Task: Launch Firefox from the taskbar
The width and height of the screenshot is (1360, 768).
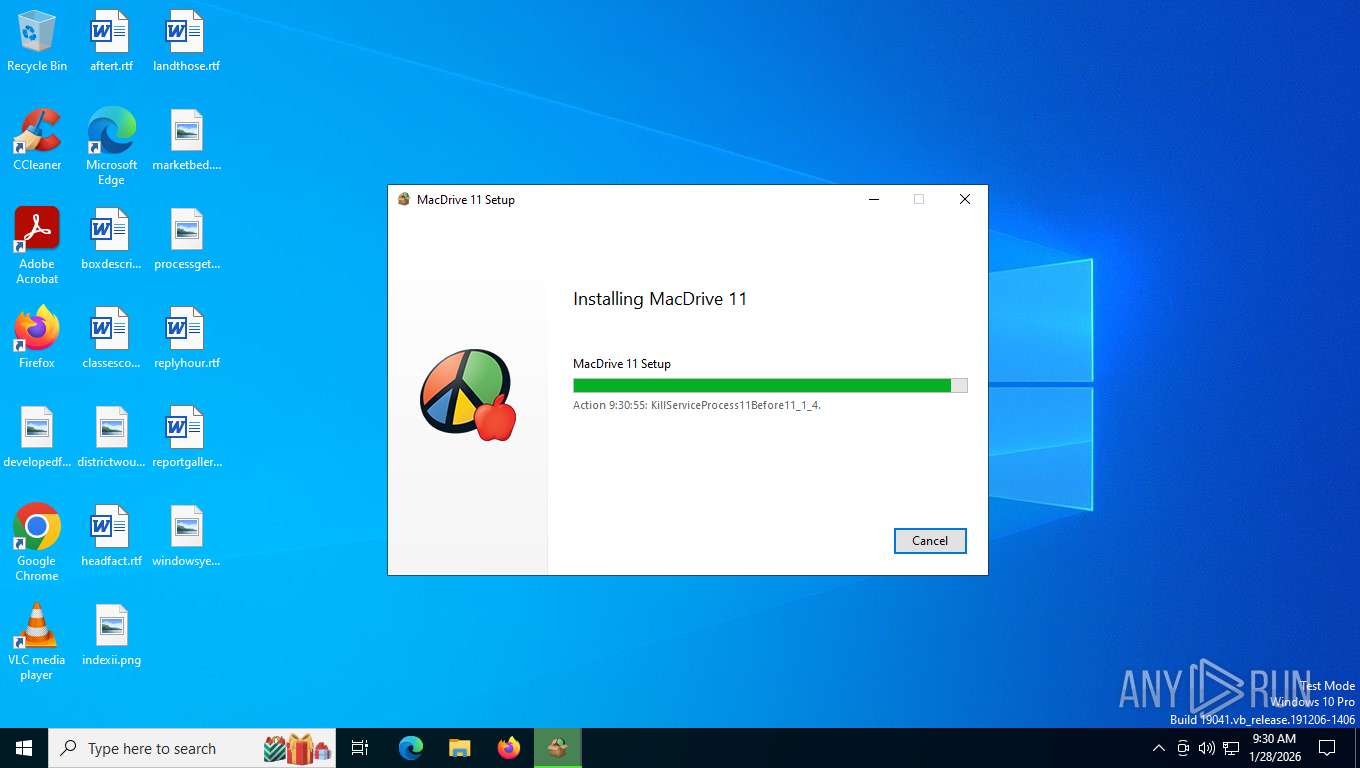Action: [509, 748]
